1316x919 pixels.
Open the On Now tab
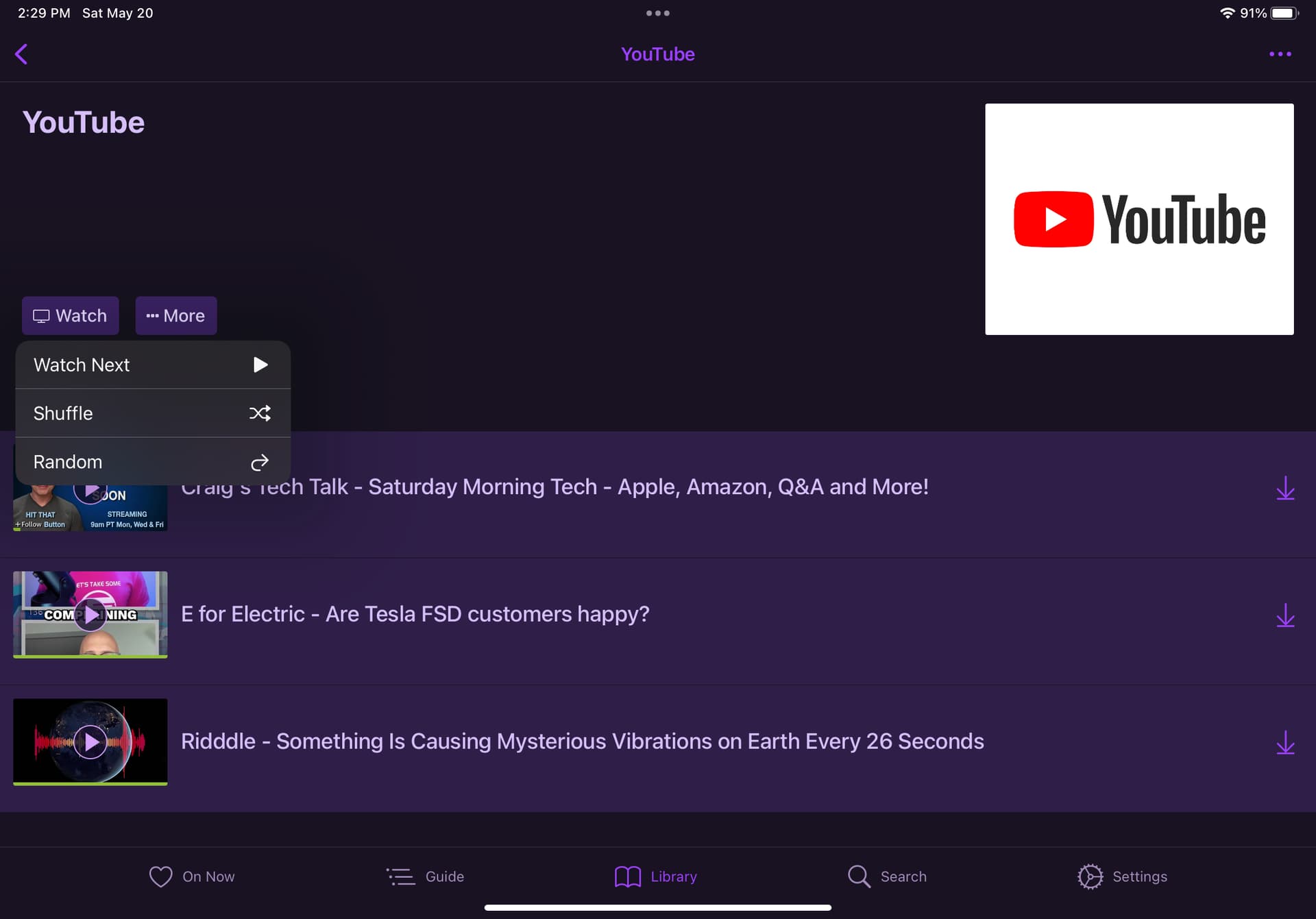pos(192,877)
